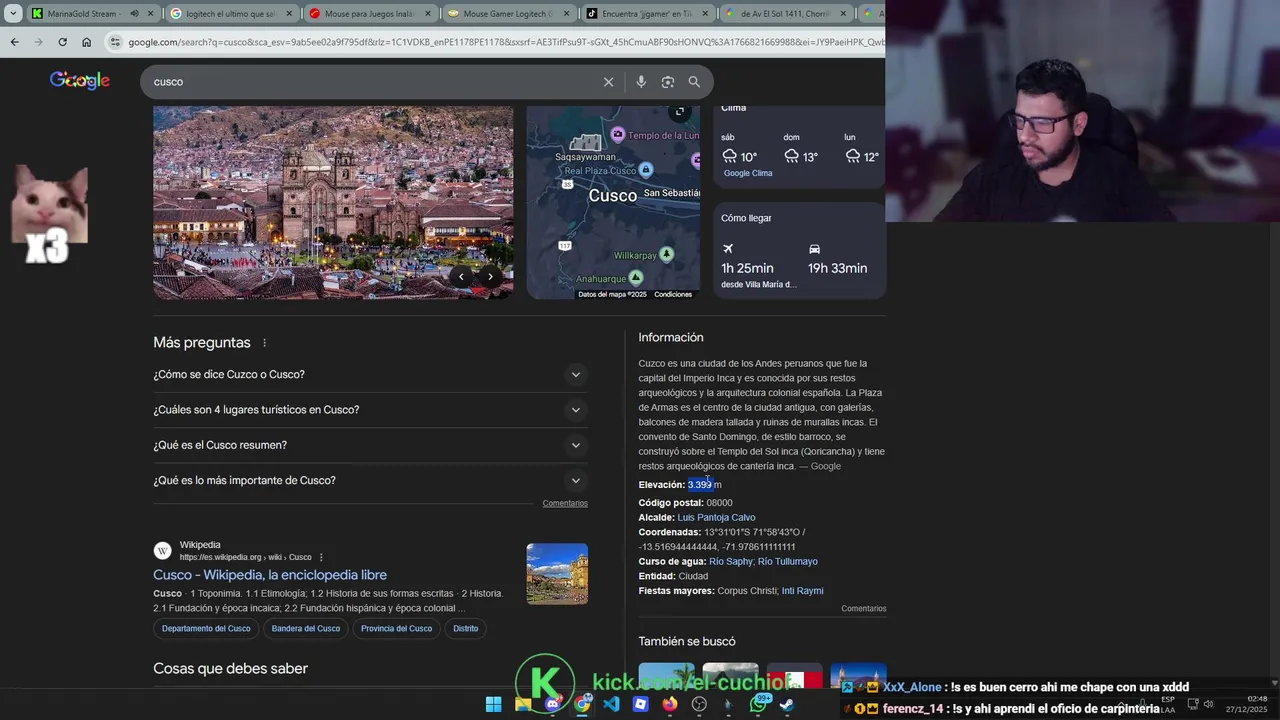Click the 'Bandera del Cusco' chip
The width and height of the screenshot is (1280, 720).
306,628
